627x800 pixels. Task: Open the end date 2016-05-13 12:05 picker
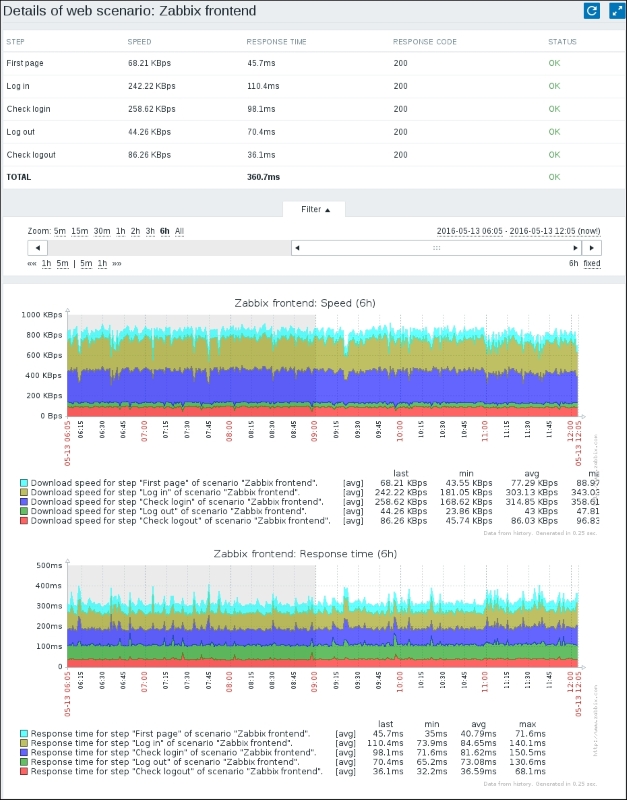pyautogui.click(x=545, y=231)
